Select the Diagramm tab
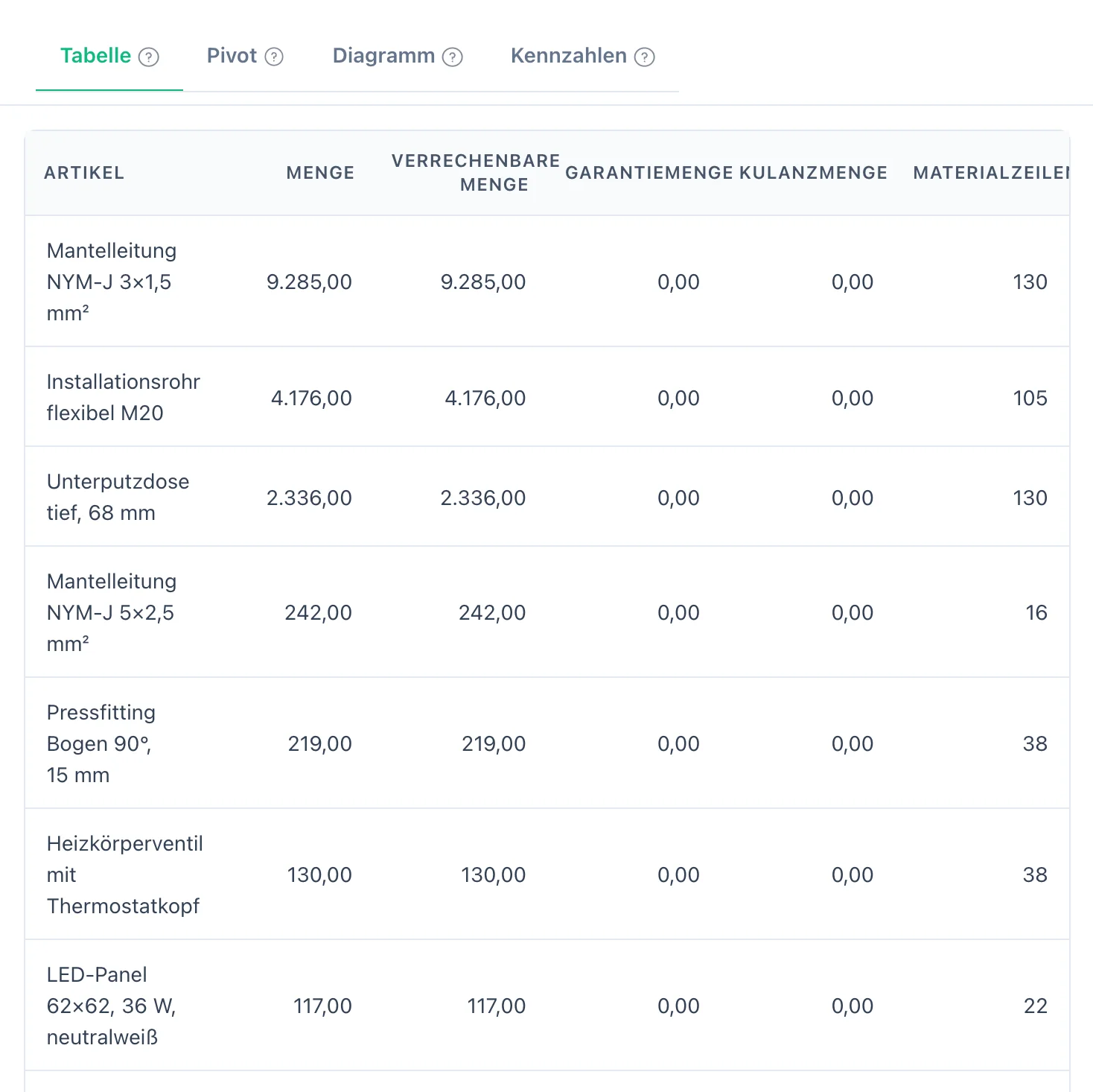 click(x=398, y=56)
